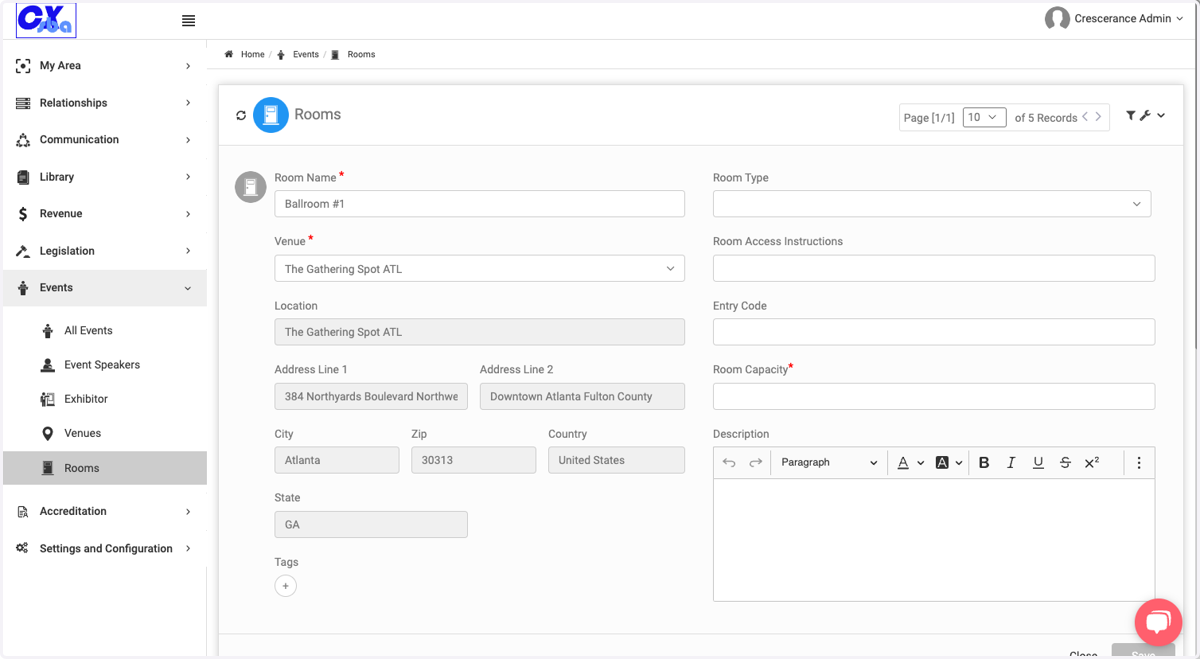Expand the Library menu

click(104, 177)
